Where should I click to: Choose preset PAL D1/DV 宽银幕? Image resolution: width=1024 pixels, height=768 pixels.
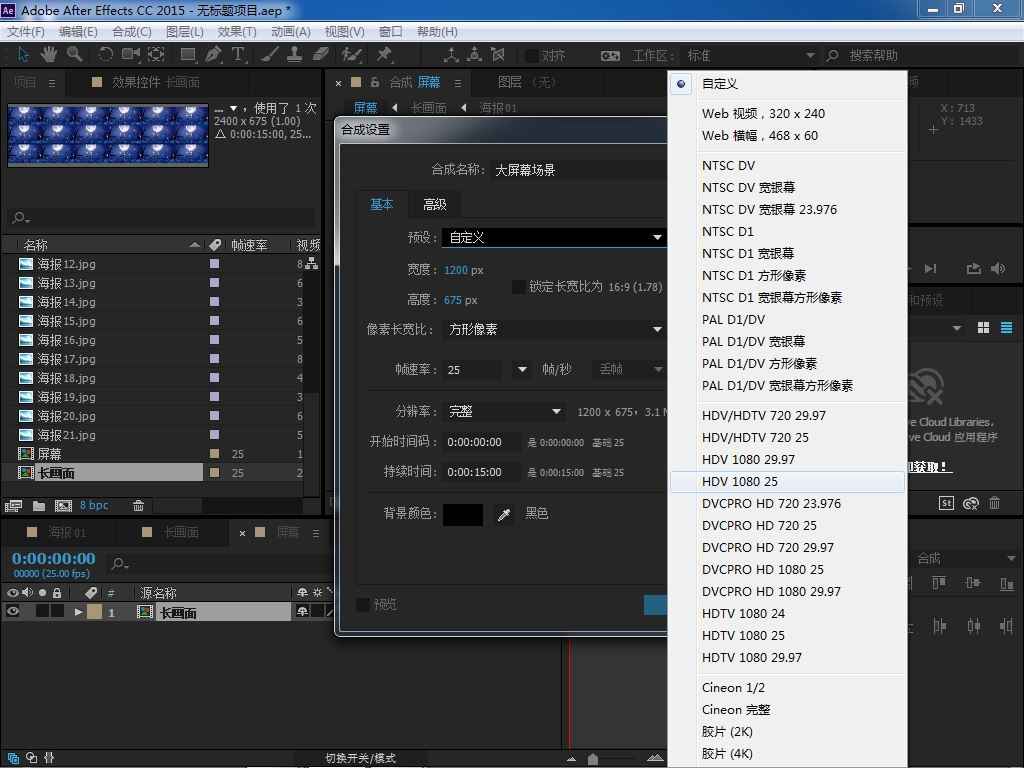click(x=787, y=342)
